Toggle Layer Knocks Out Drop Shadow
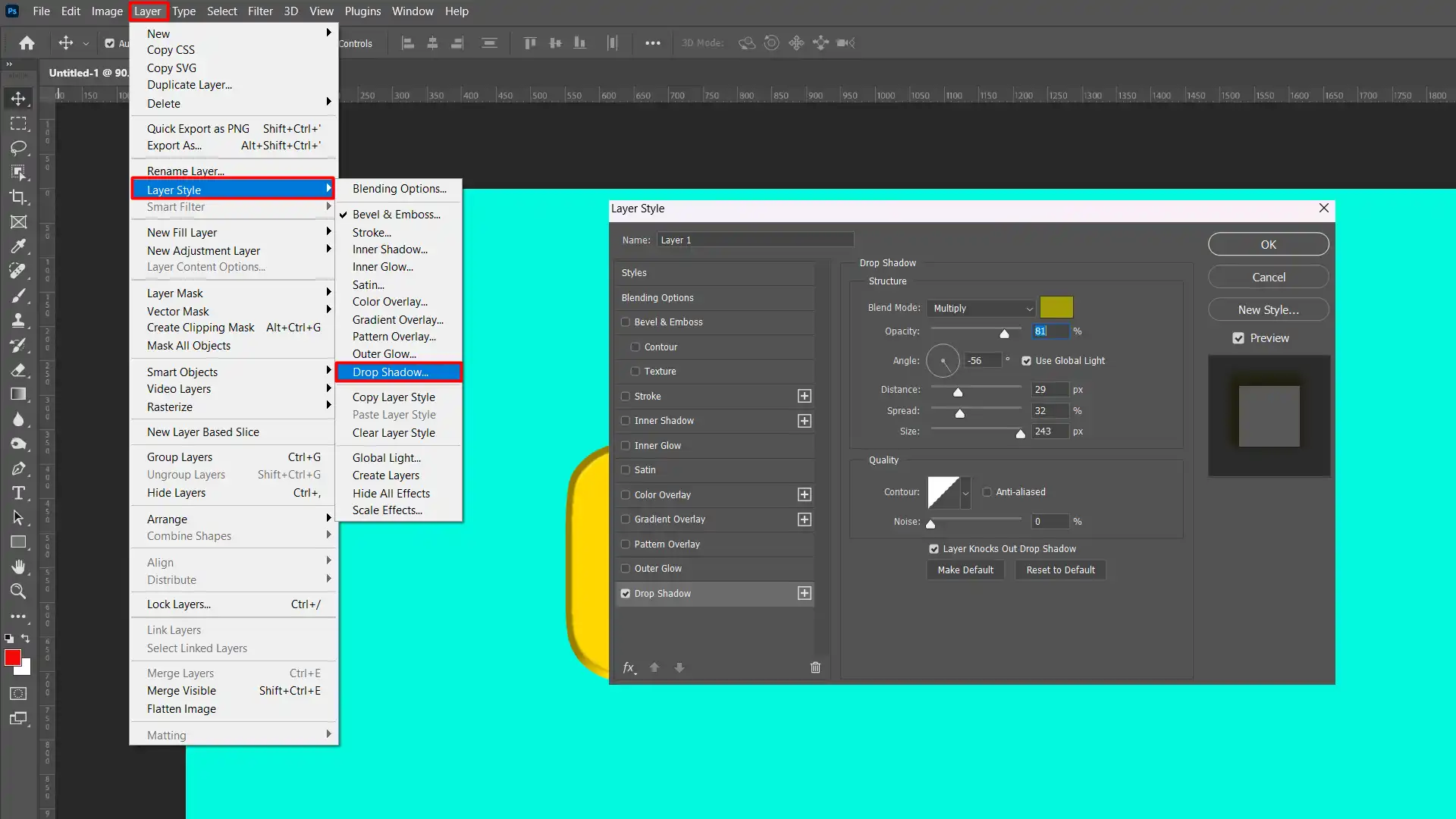This screenshot has width=1456, height=819. (x=934, y=549)
